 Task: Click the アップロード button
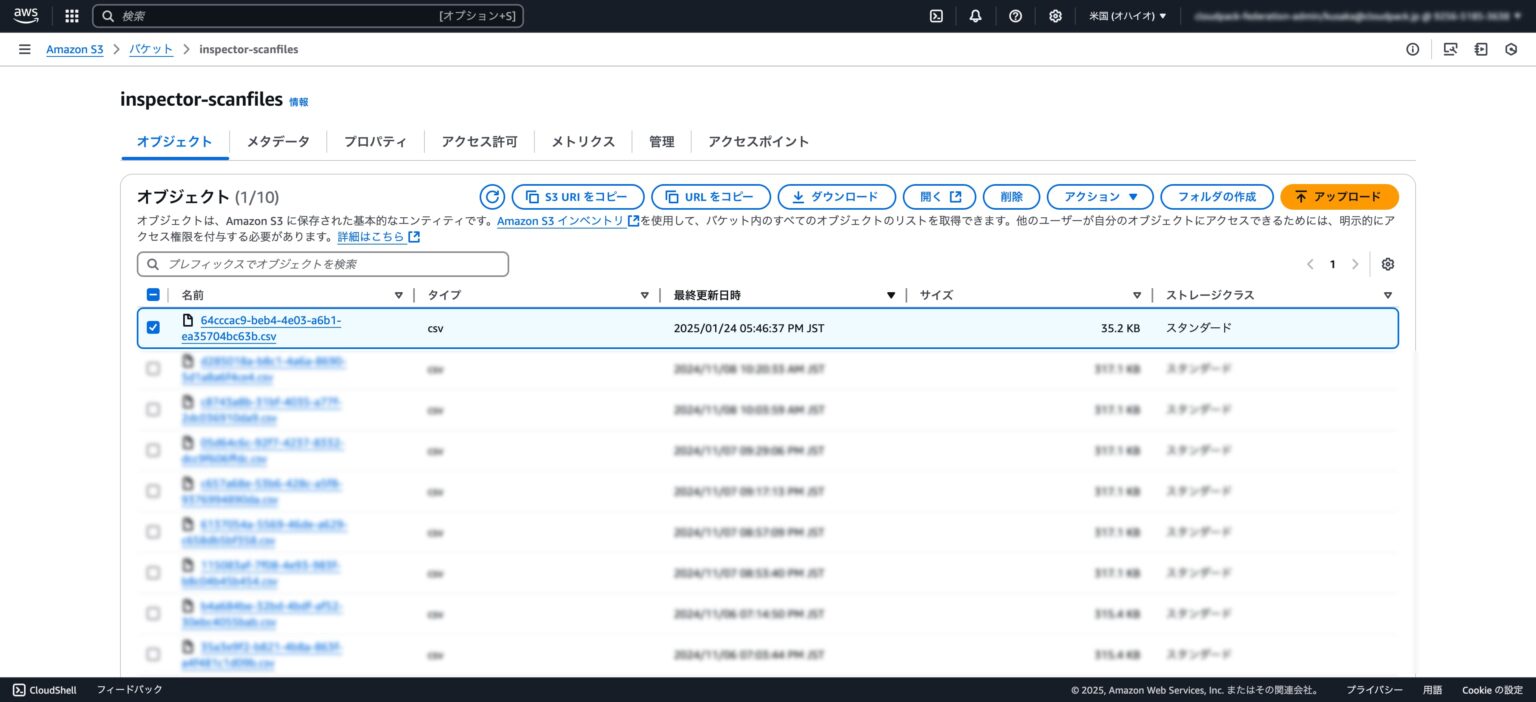click(x=1340, y=196)
